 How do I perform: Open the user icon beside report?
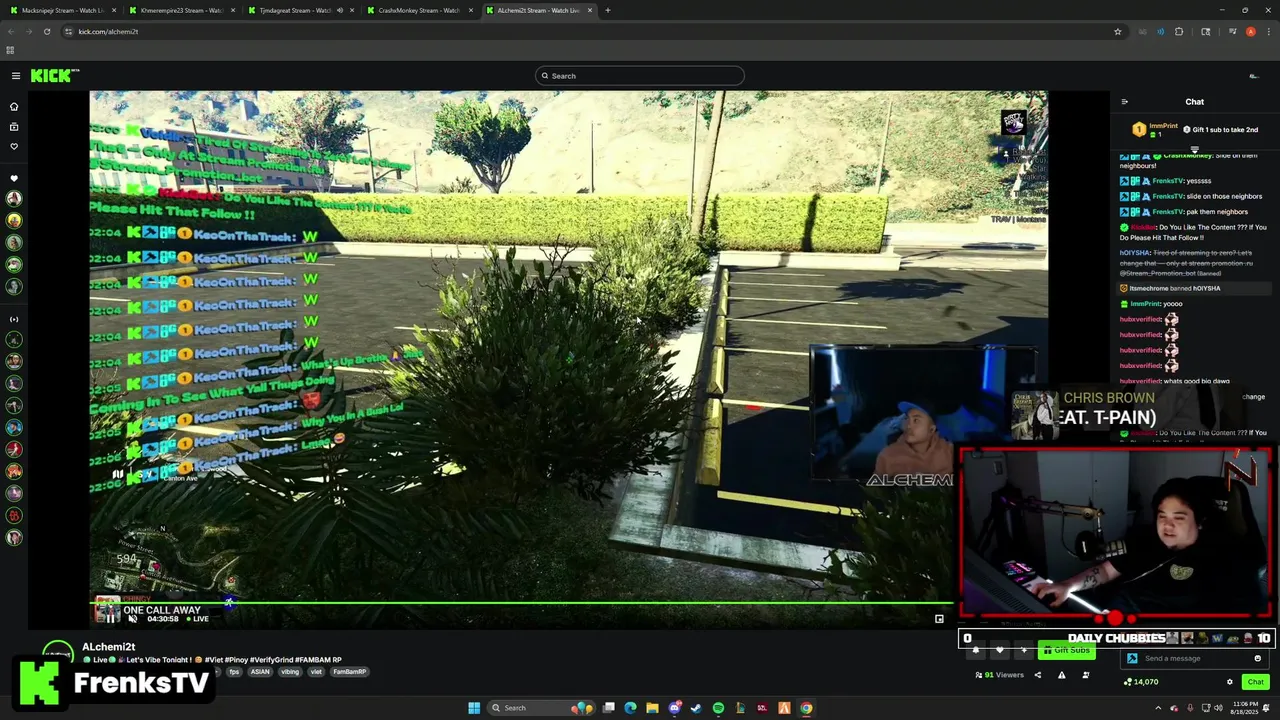[x=1085, y=675]
